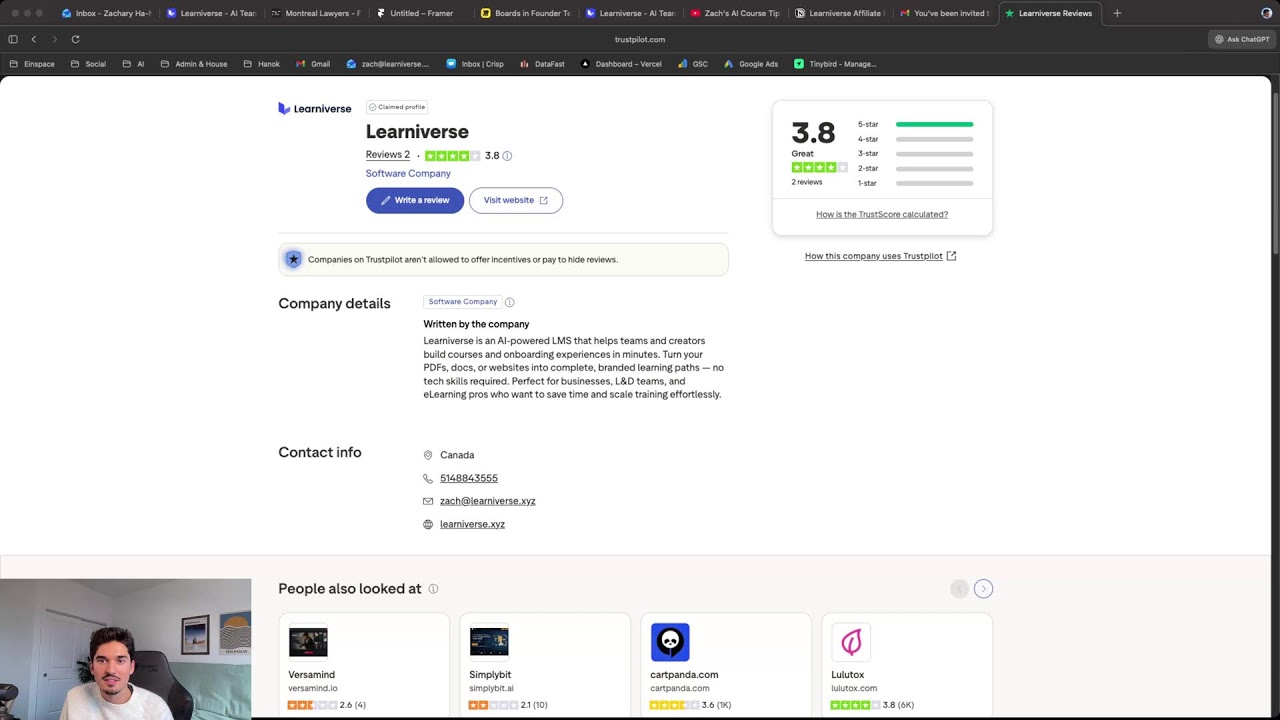The height and width of the screenshot is (720, 1280).
Task: Open a new browser tab with plus icon
Action: click(x=1117, y=13)
